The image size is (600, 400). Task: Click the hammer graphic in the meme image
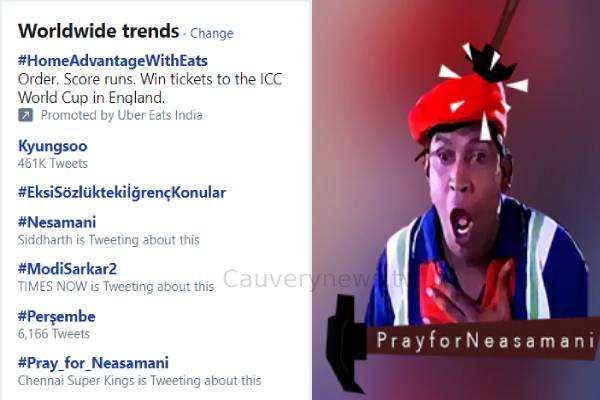(347, 341)
